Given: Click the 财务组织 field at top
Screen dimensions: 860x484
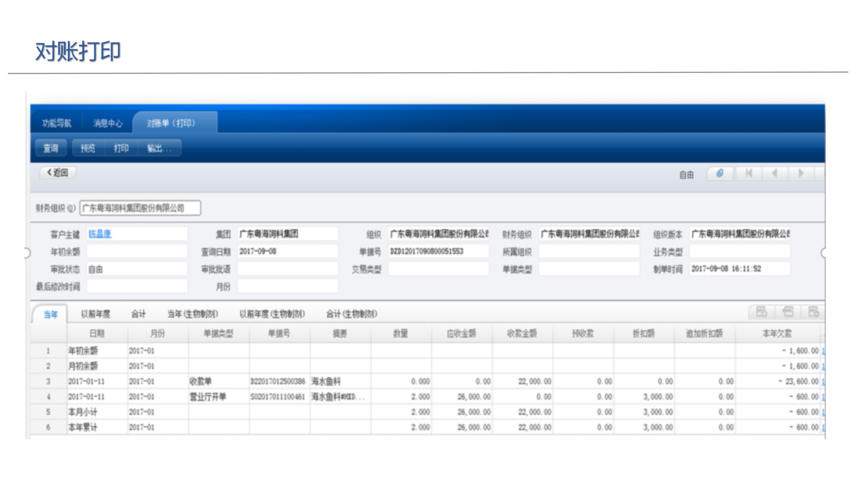Looking at the screenshot, I should (140, 208).
